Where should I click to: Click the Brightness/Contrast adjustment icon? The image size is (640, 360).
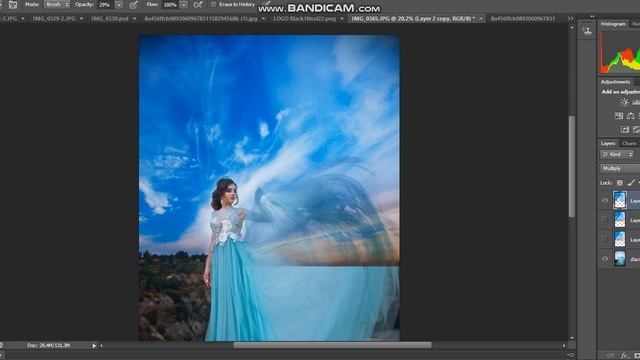(x=624, y=102)
